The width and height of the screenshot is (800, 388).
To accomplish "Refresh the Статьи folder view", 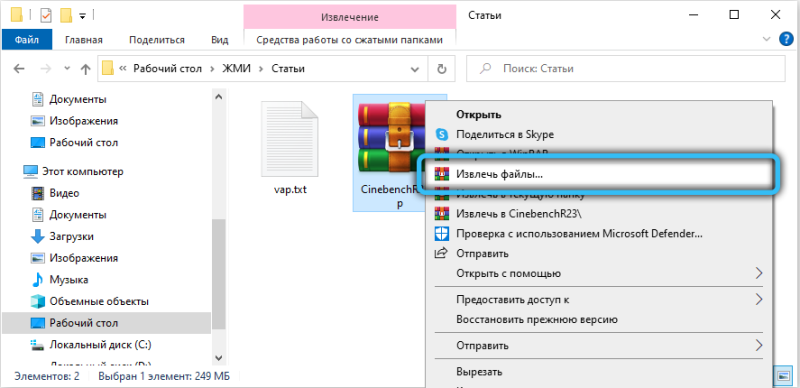I will click(x=442, y=68).
